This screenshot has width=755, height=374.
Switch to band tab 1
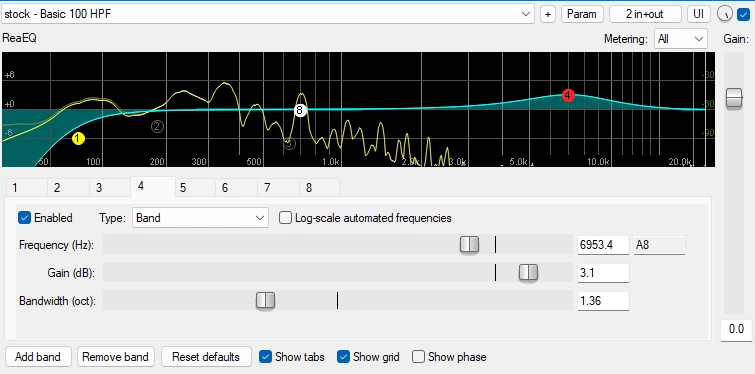click(15, 188)
